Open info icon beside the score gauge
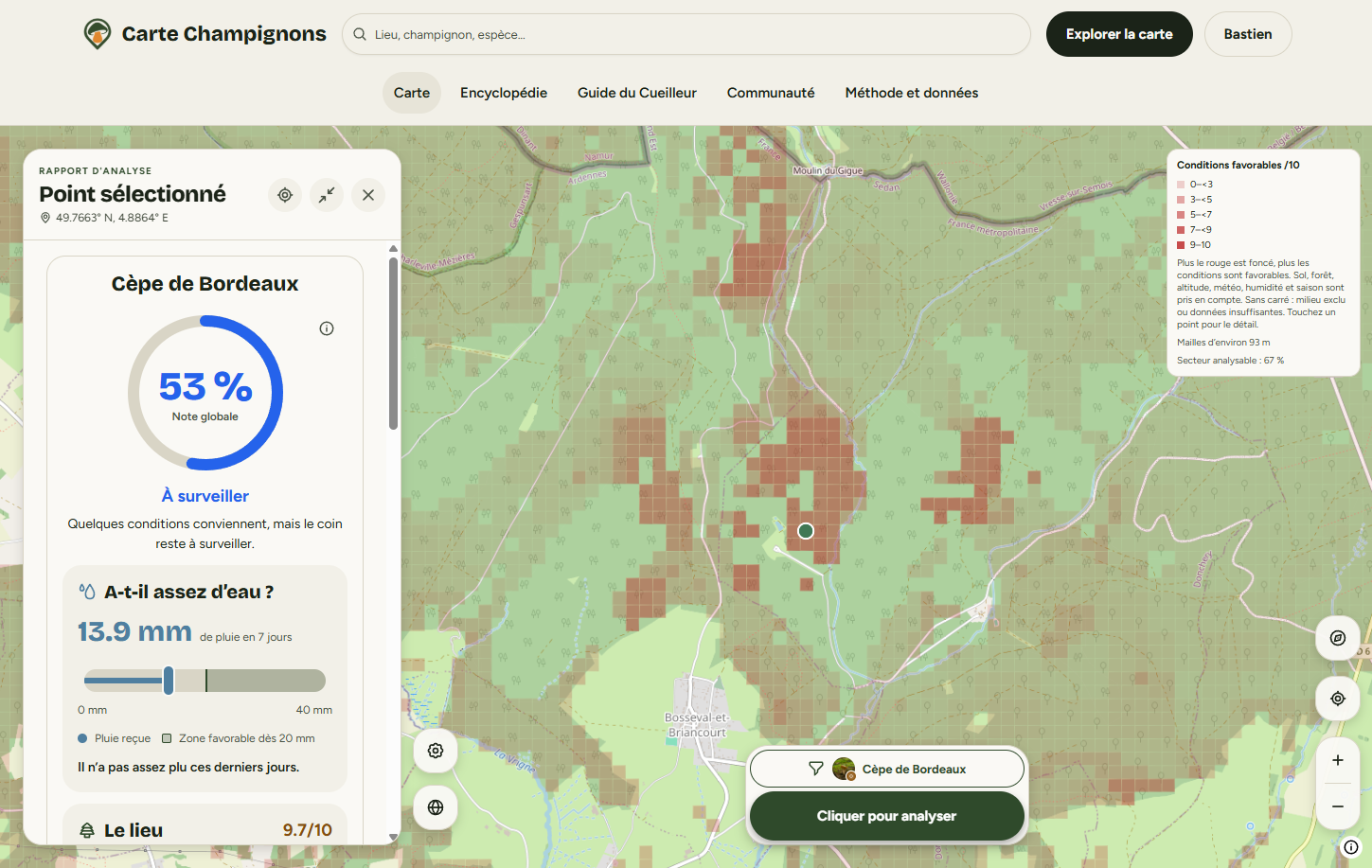The width and height of the screenshot is (1372, 868). click(x=327, y=328)
